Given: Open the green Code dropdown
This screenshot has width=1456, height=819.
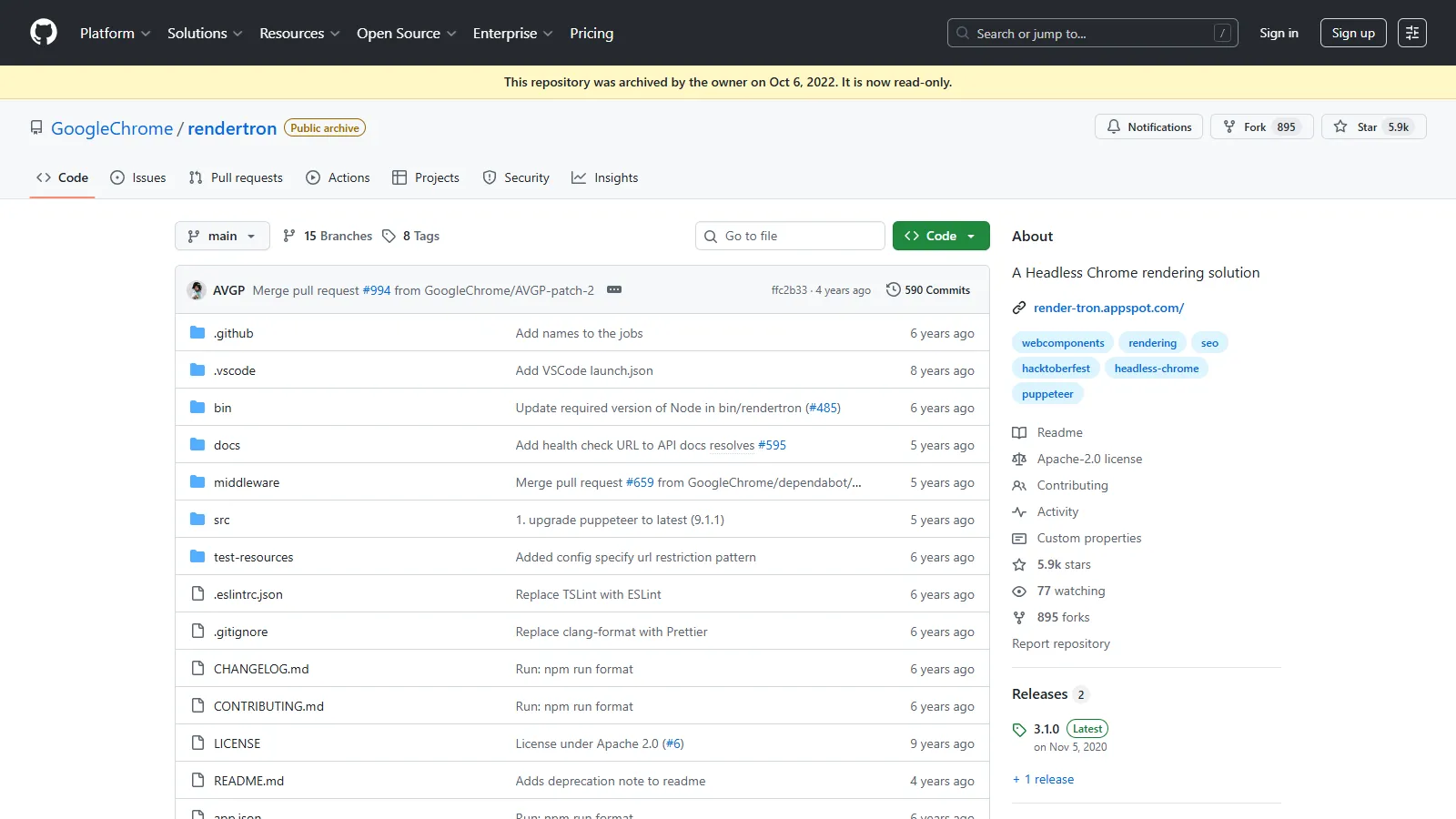Looking at the screenshot, I should point(940,236).
